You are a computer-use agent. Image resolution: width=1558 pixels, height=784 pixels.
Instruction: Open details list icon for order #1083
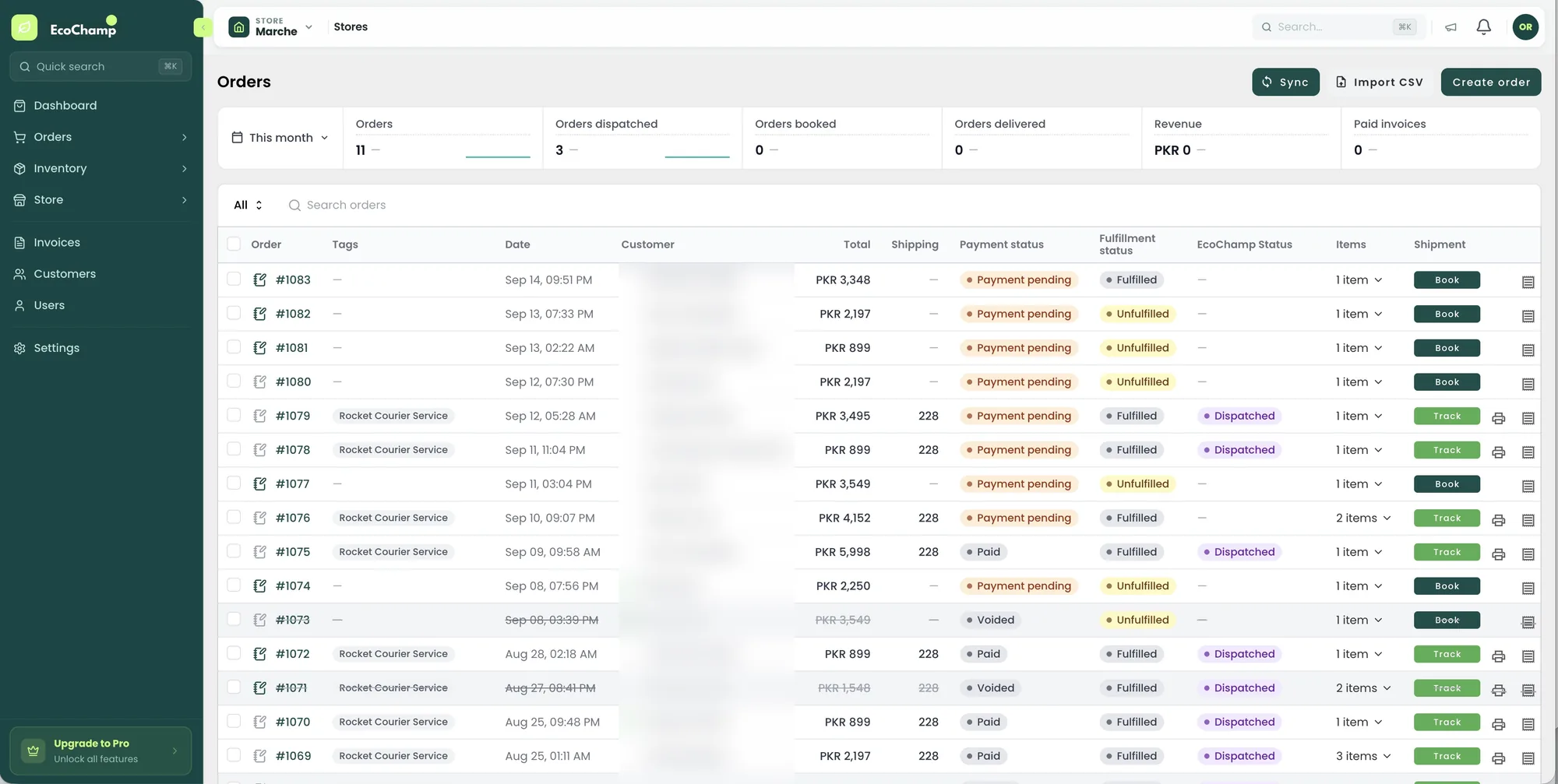pos(1528,282)
